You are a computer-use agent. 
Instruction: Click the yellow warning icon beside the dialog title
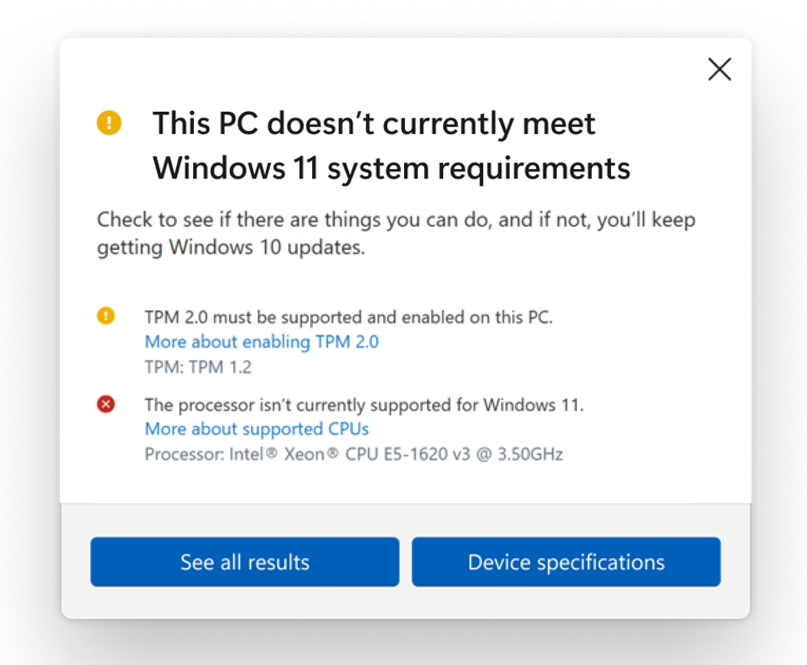pyautogui.click(x=109, y=121)
